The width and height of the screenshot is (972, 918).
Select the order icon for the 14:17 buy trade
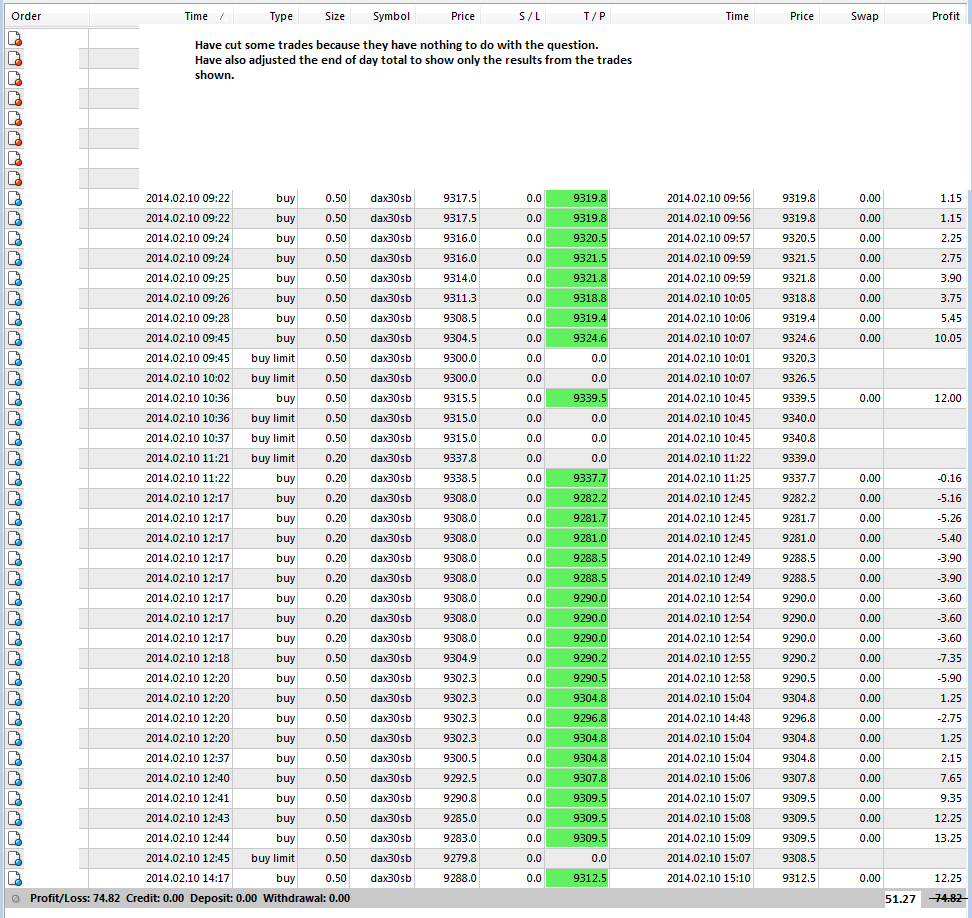tap(15, 878)
